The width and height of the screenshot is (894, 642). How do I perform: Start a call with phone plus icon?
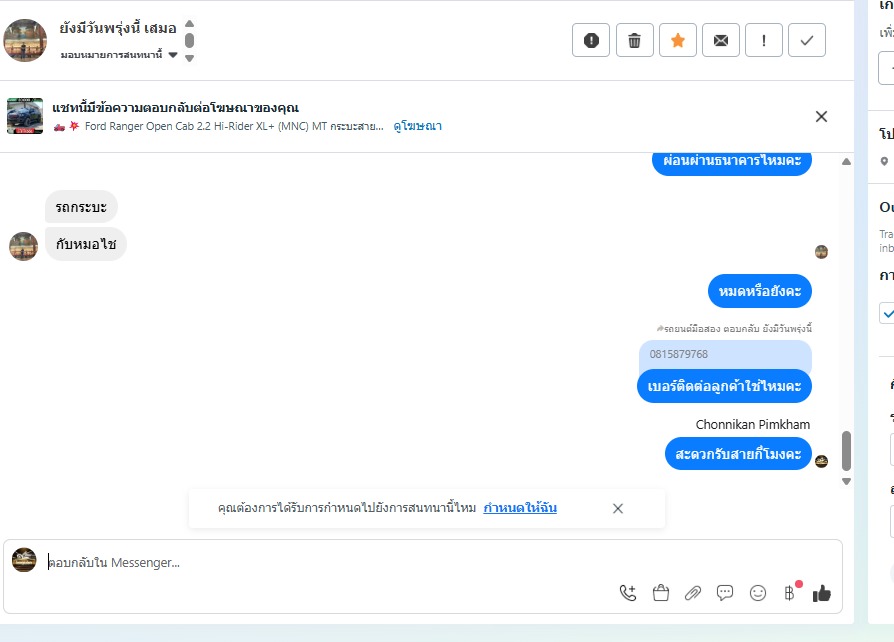pyautogui.click(x=628, y=593)
